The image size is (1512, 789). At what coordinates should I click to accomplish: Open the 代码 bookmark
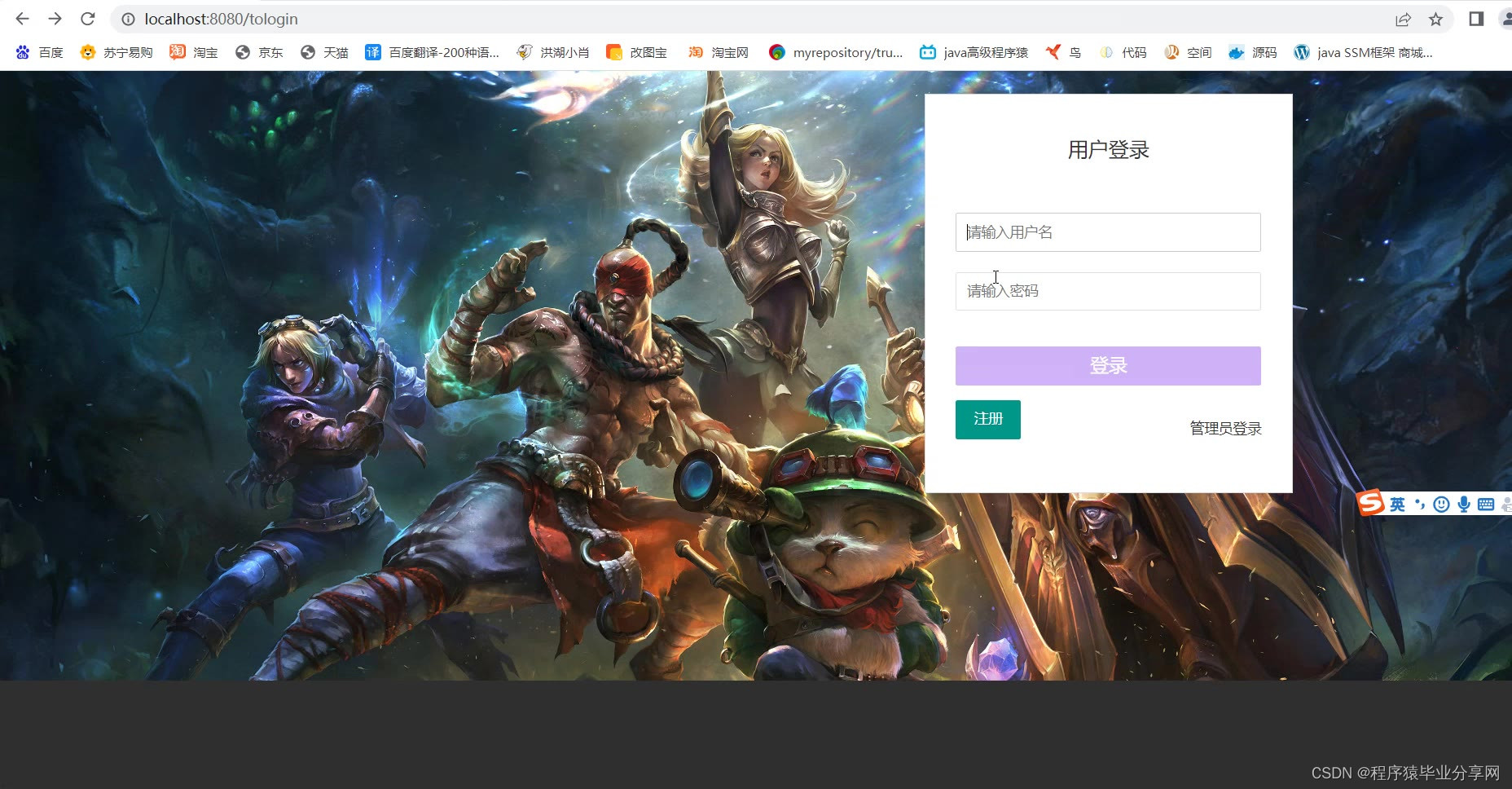point(1123,52)
